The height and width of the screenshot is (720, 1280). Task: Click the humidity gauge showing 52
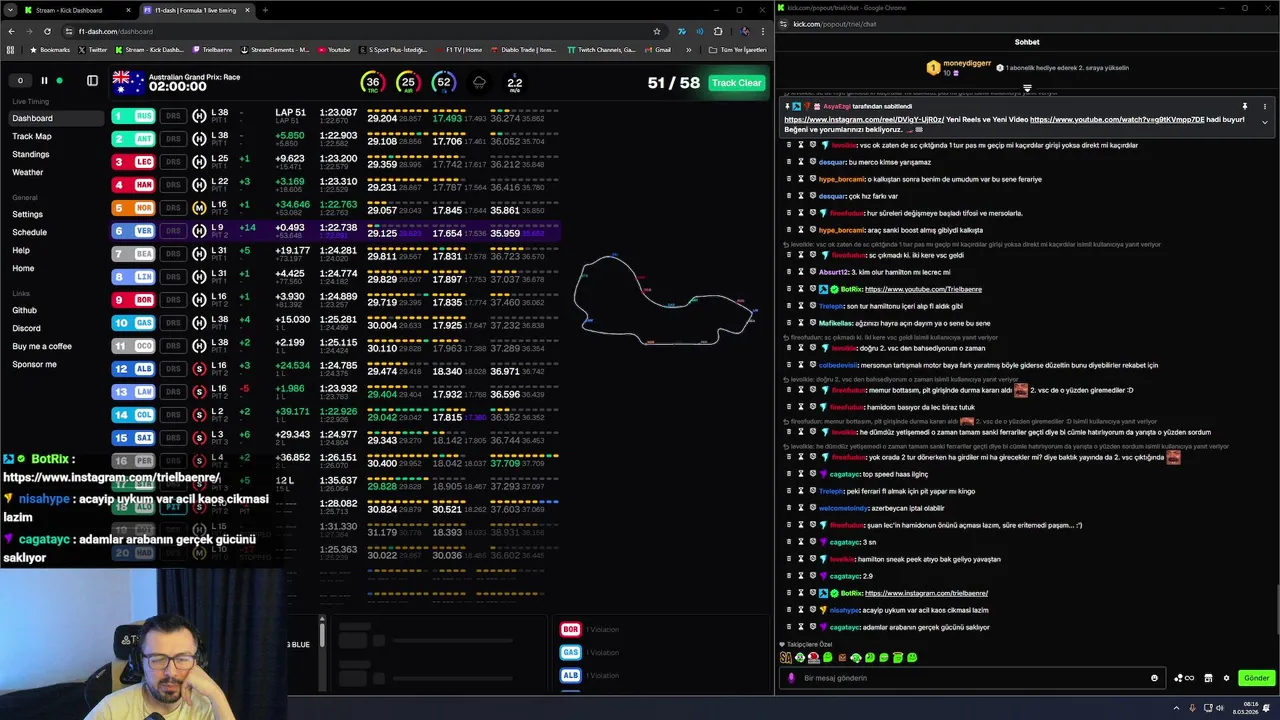444,83
